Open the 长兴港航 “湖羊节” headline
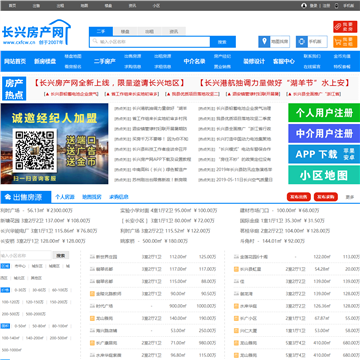The image size is (360, 360). pyautogui.click(x=275, y=83)
